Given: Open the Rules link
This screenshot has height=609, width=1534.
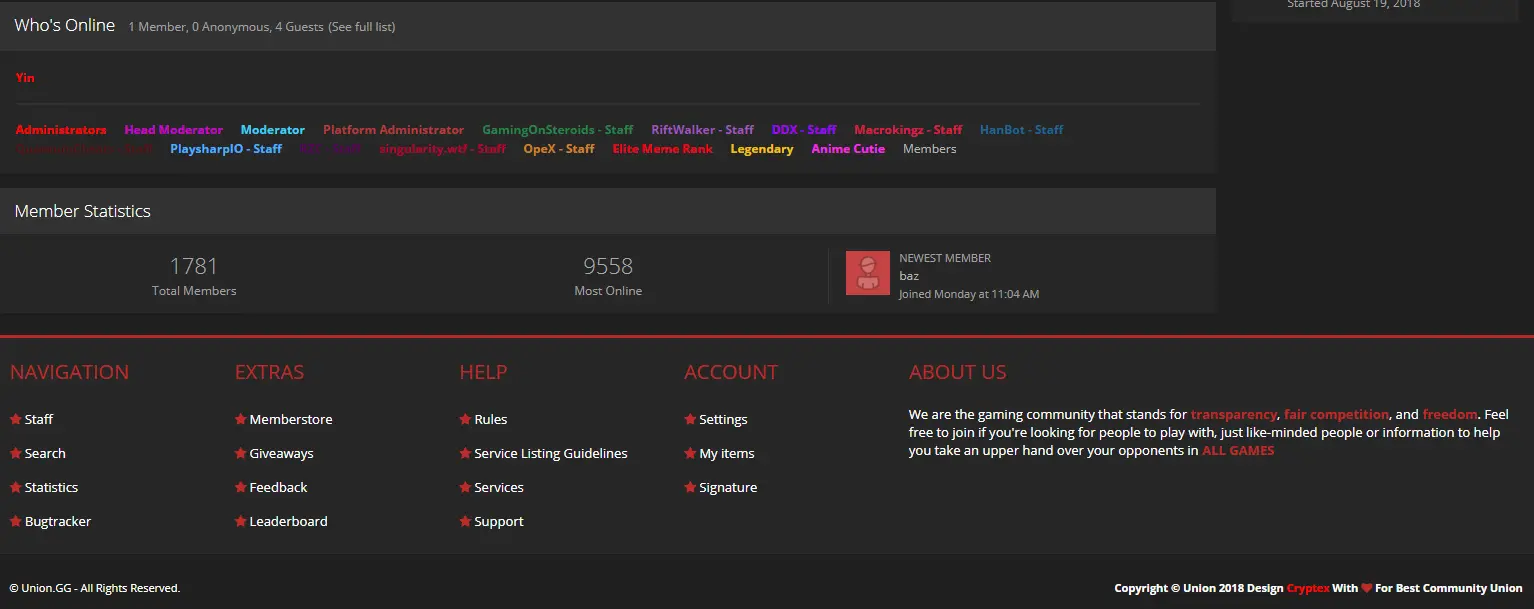Looking at the screenshot, I should point(491,419).
